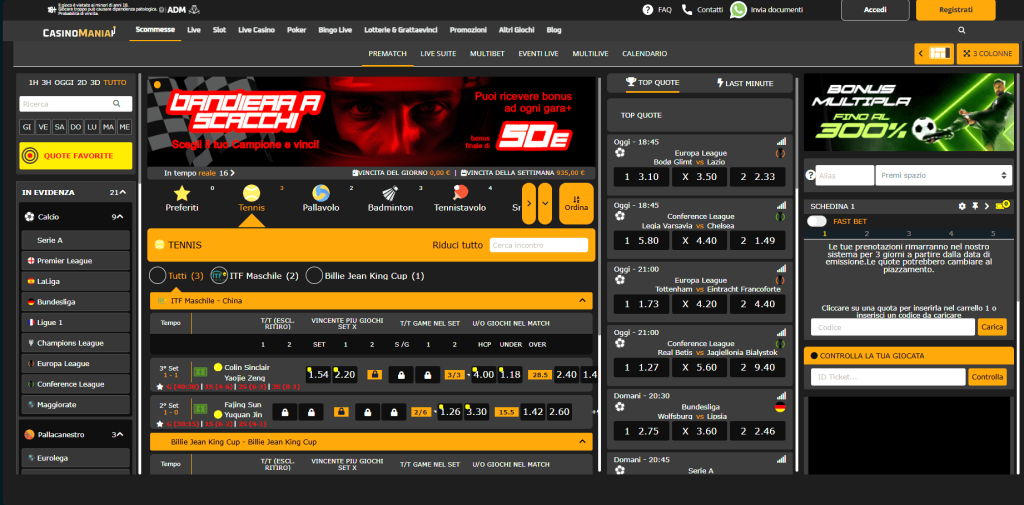Toggle the ME day filter
This screenshot has width=1024, height=505.
[x=125, y=127]
